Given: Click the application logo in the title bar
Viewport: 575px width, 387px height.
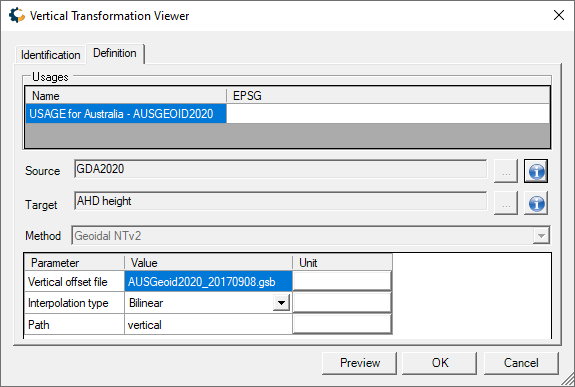Looking at the screenshot, I should (17, 15).
